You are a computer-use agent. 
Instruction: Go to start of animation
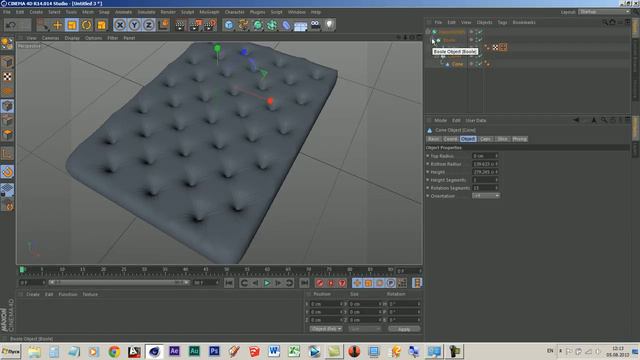tap(229, 283)
